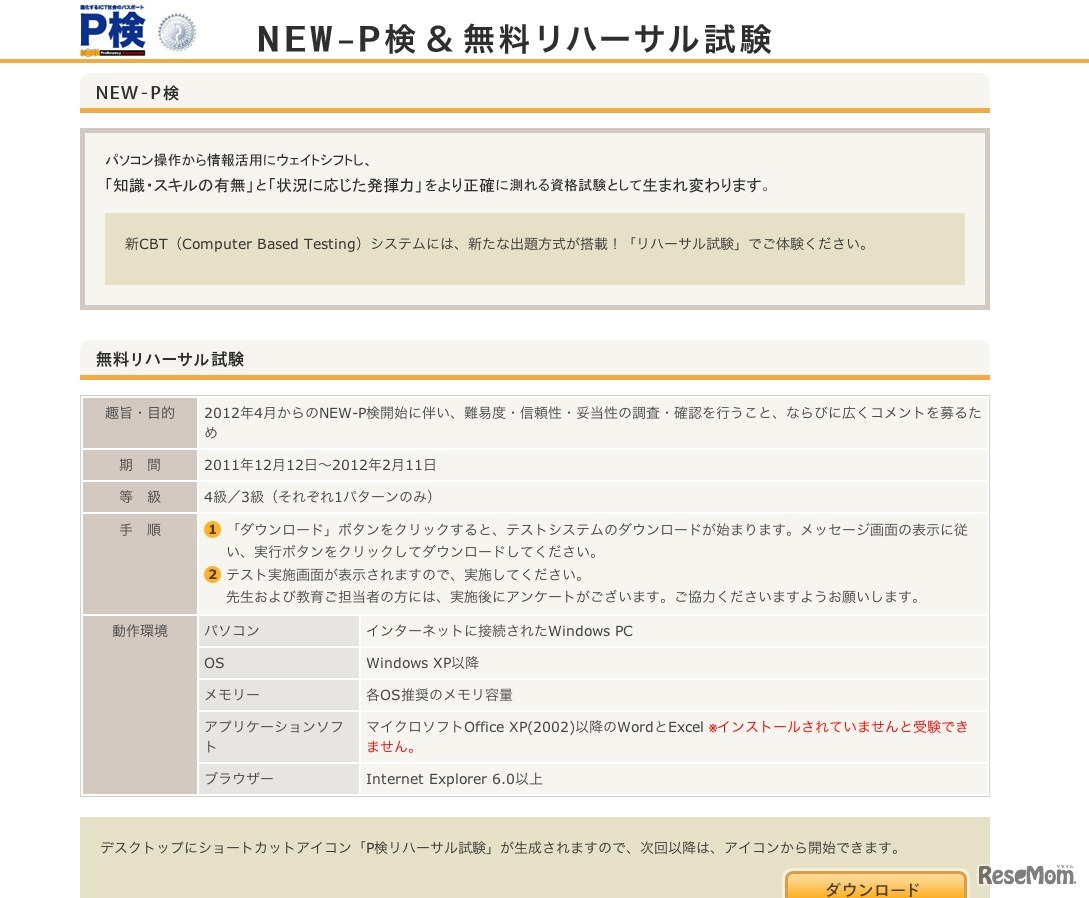Viewport: 1089px width, 898px height.
Task: Click the date range 2011年12月12日〜2012年2月11日
Action: click(x=320, y=465)
